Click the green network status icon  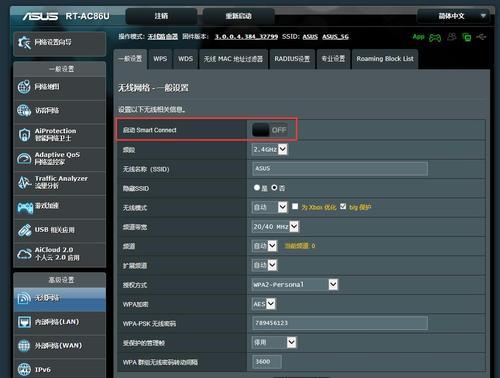(467, 37)
